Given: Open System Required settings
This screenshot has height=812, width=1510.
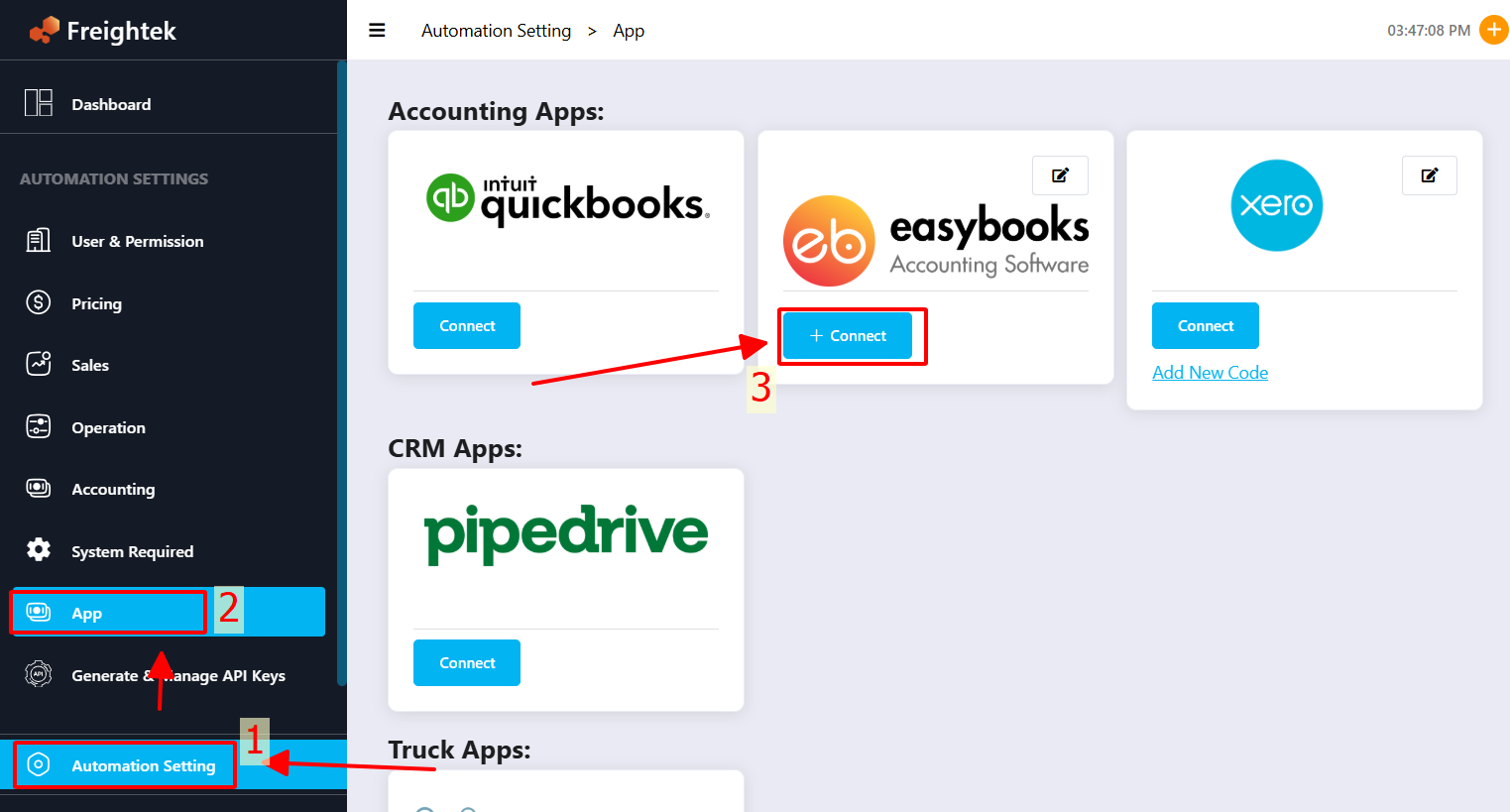Looking at the screenshot, I should [x=169, y=551].
